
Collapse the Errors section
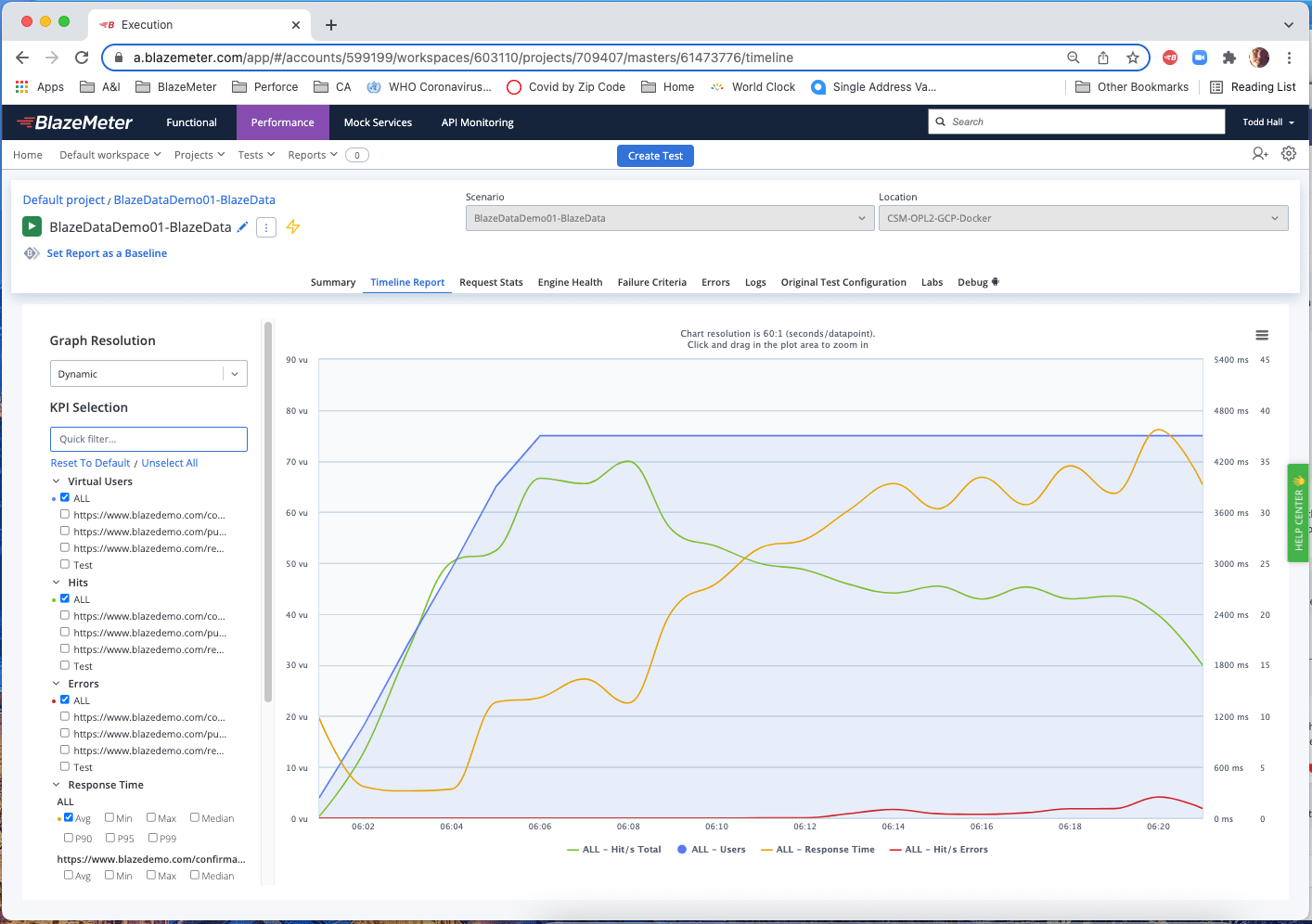click(x=57, y=684)
